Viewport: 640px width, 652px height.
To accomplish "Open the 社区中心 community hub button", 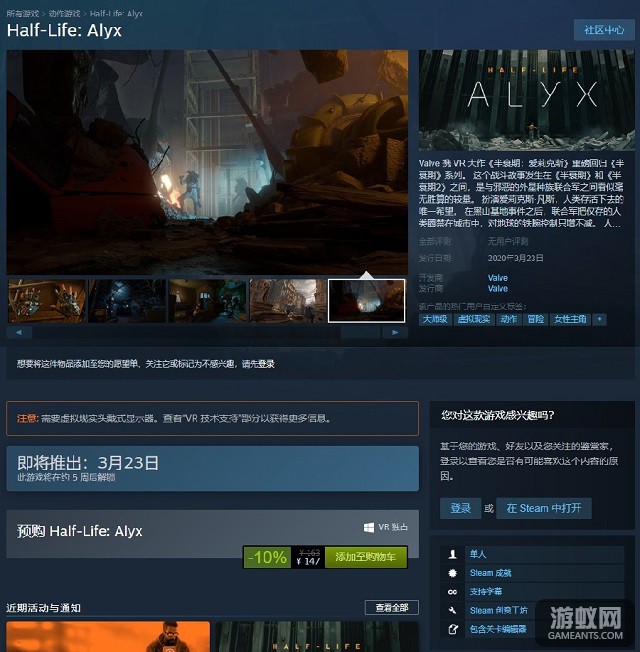I will (x=604, y=30).
